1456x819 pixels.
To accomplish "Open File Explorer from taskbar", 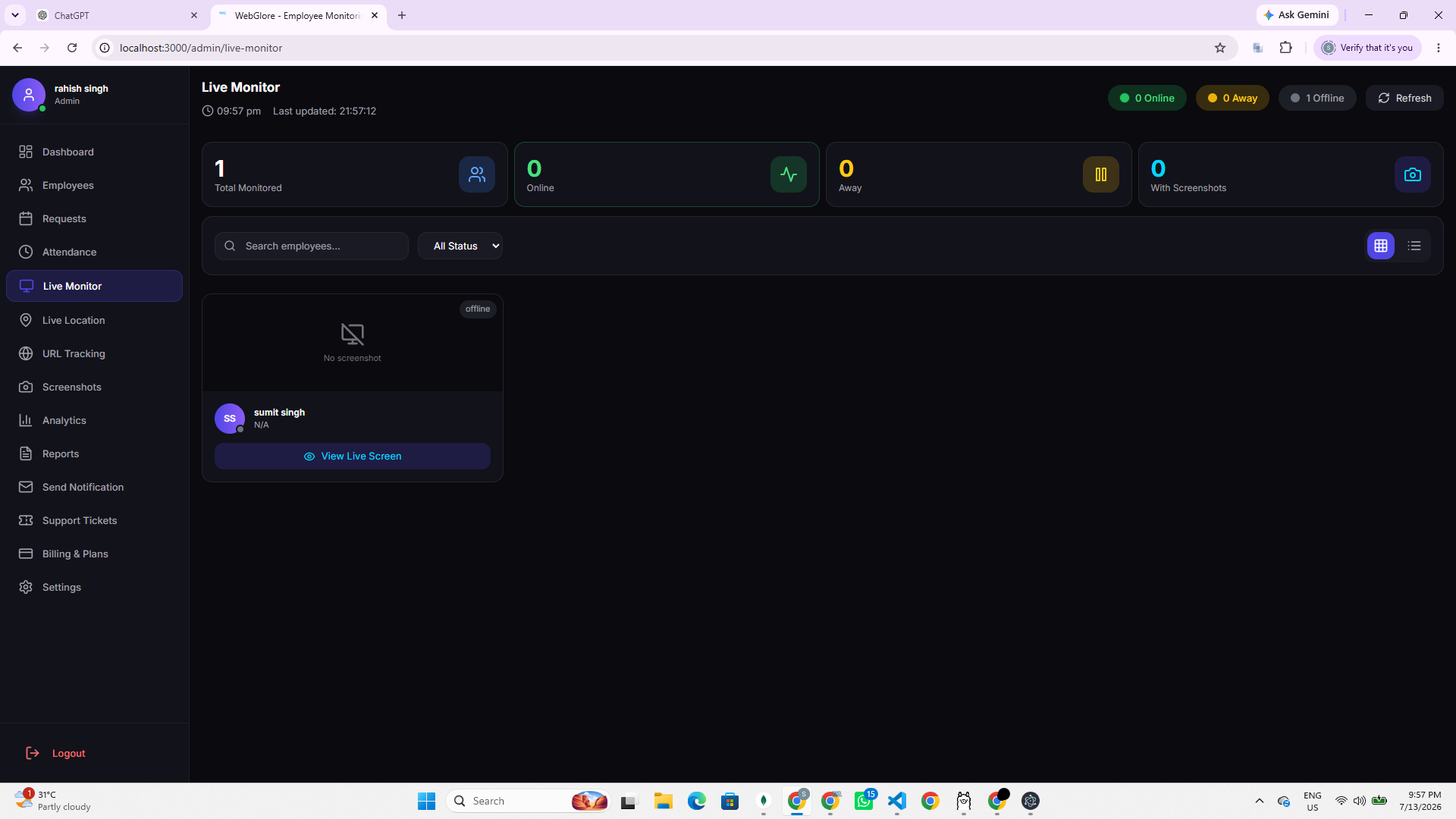I will (x=664, y=801).
